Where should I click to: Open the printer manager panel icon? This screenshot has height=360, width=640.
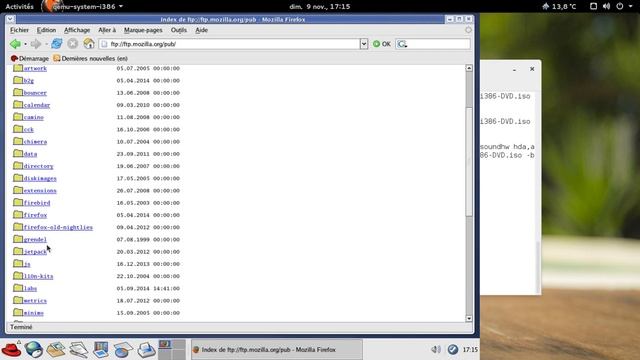(146, 350)
